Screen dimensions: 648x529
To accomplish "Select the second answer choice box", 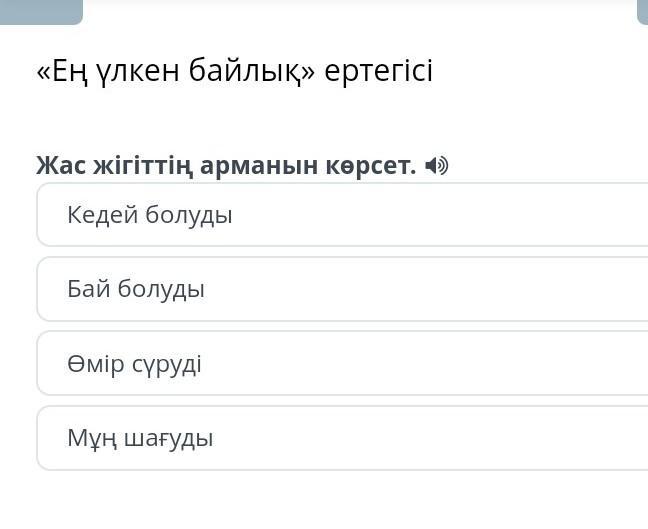I will [x=340, y=290].
